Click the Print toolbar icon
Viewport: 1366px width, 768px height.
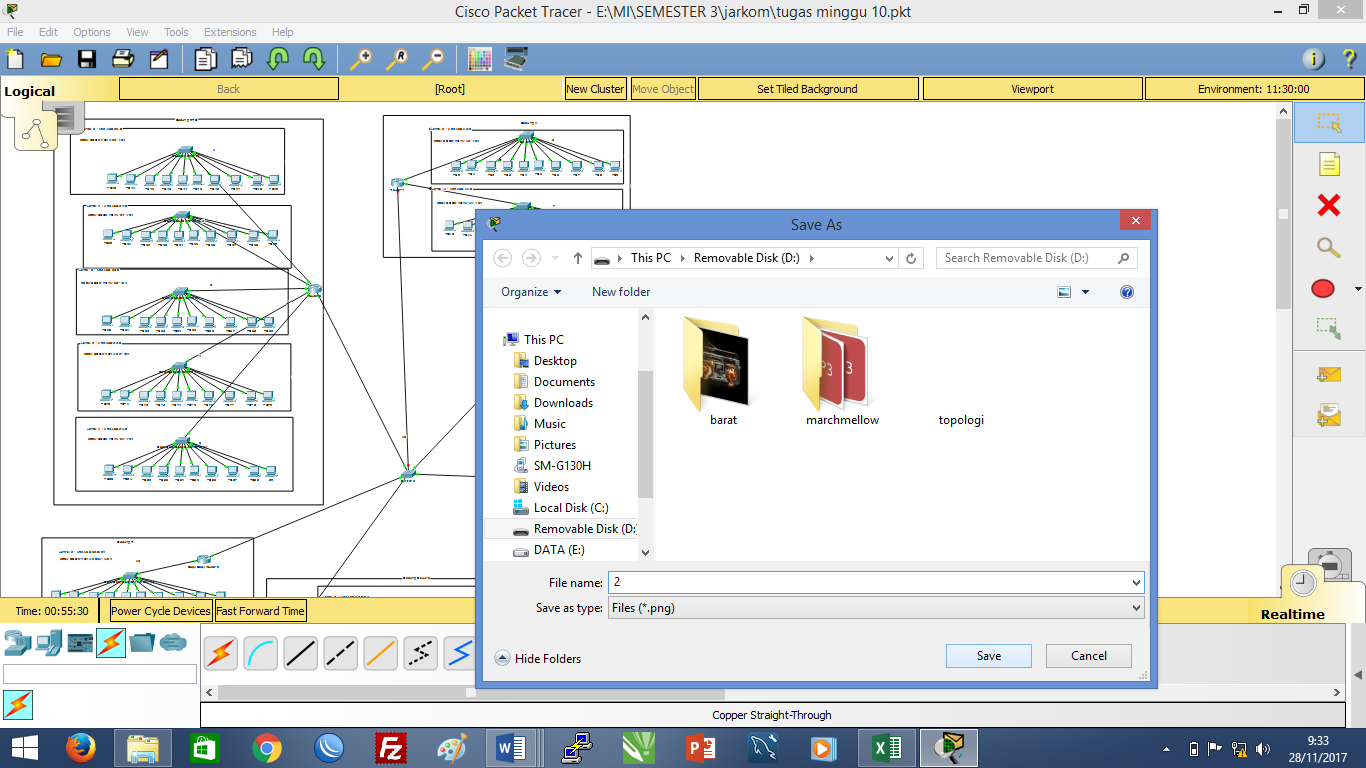(x=123, y=59)
